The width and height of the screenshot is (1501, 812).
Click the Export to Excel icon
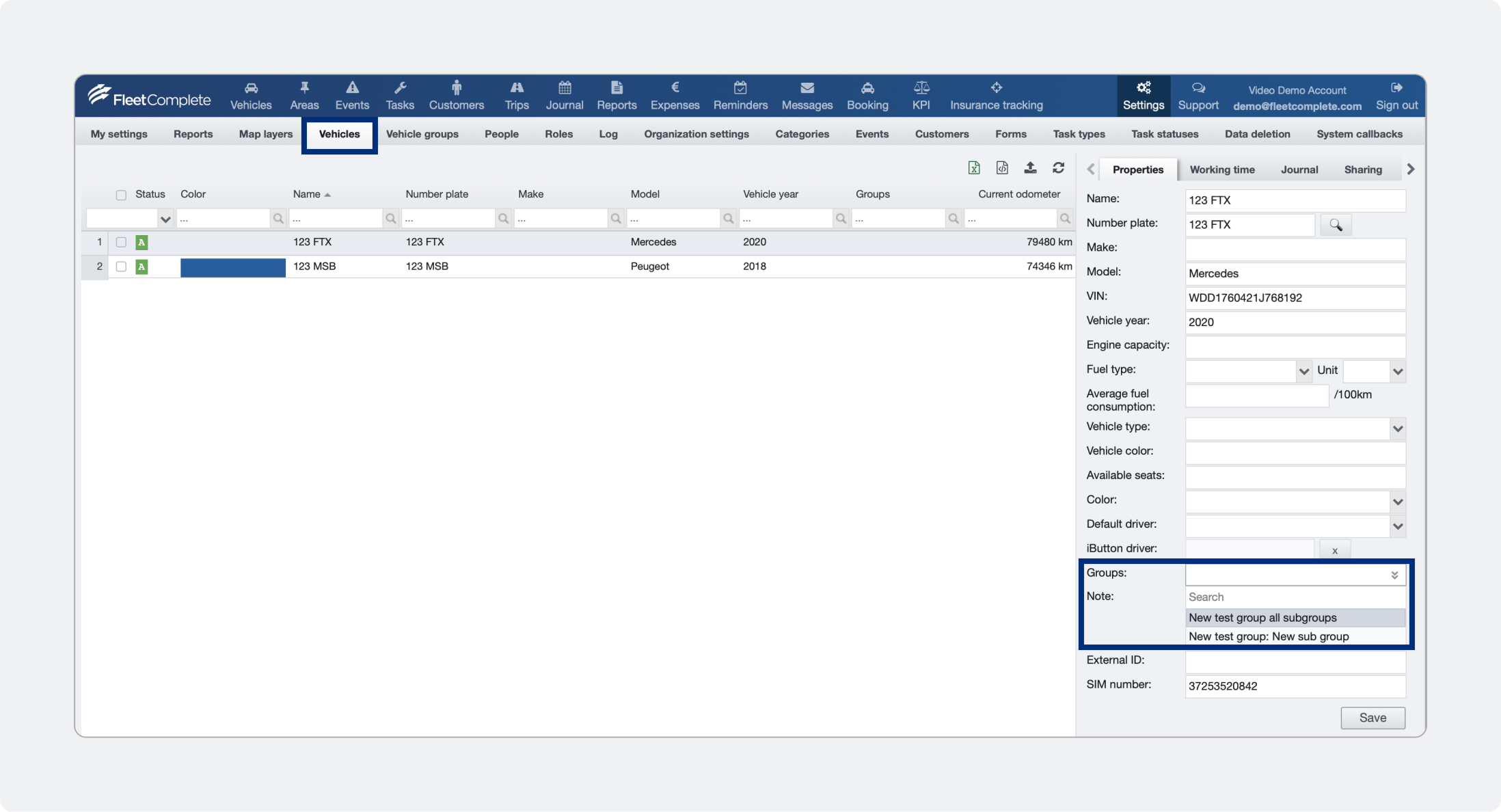tap(974, 168)
